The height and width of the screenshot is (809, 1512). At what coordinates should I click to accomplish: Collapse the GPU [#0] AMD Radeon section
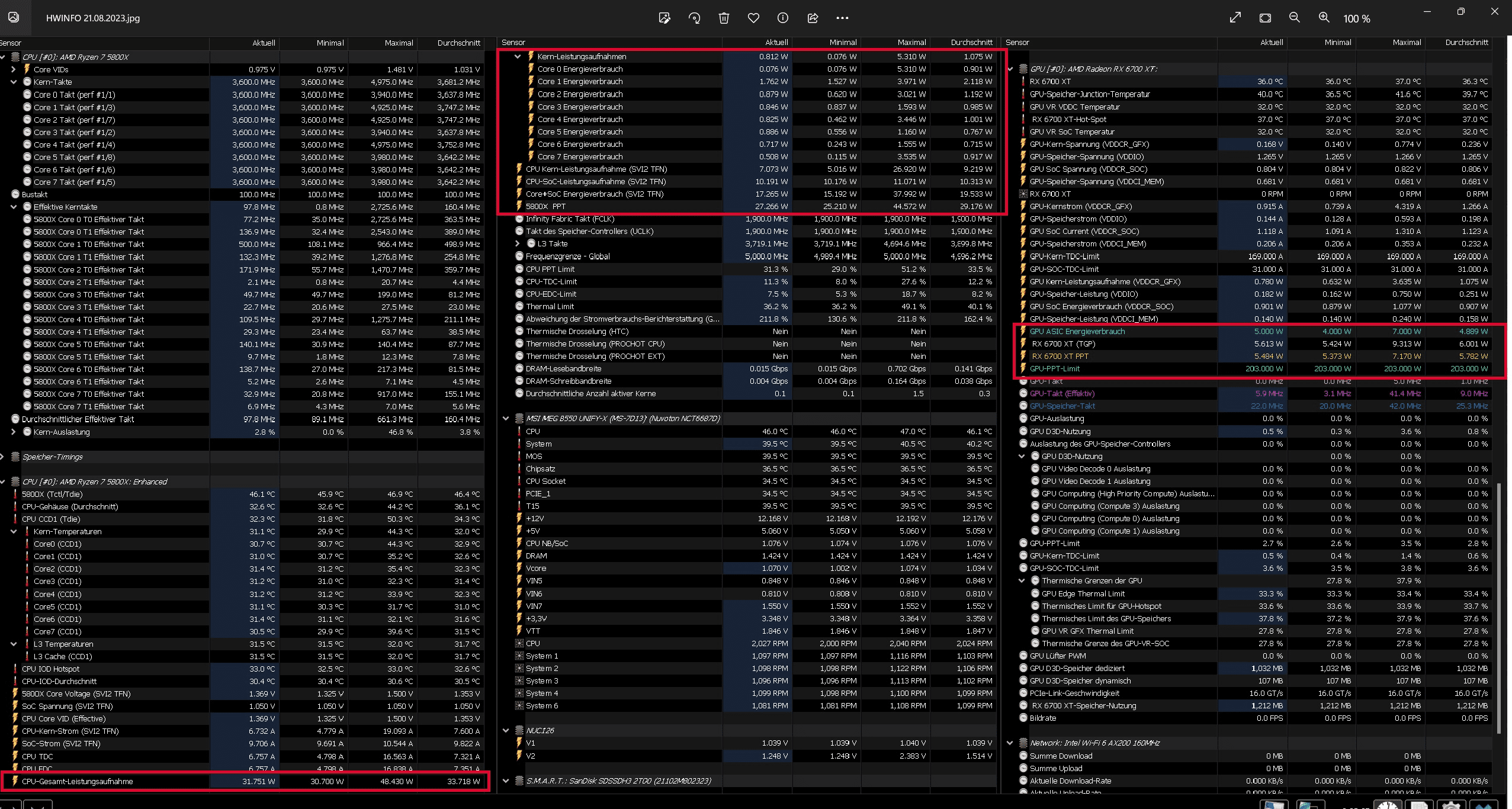[x=1010, y=69]
